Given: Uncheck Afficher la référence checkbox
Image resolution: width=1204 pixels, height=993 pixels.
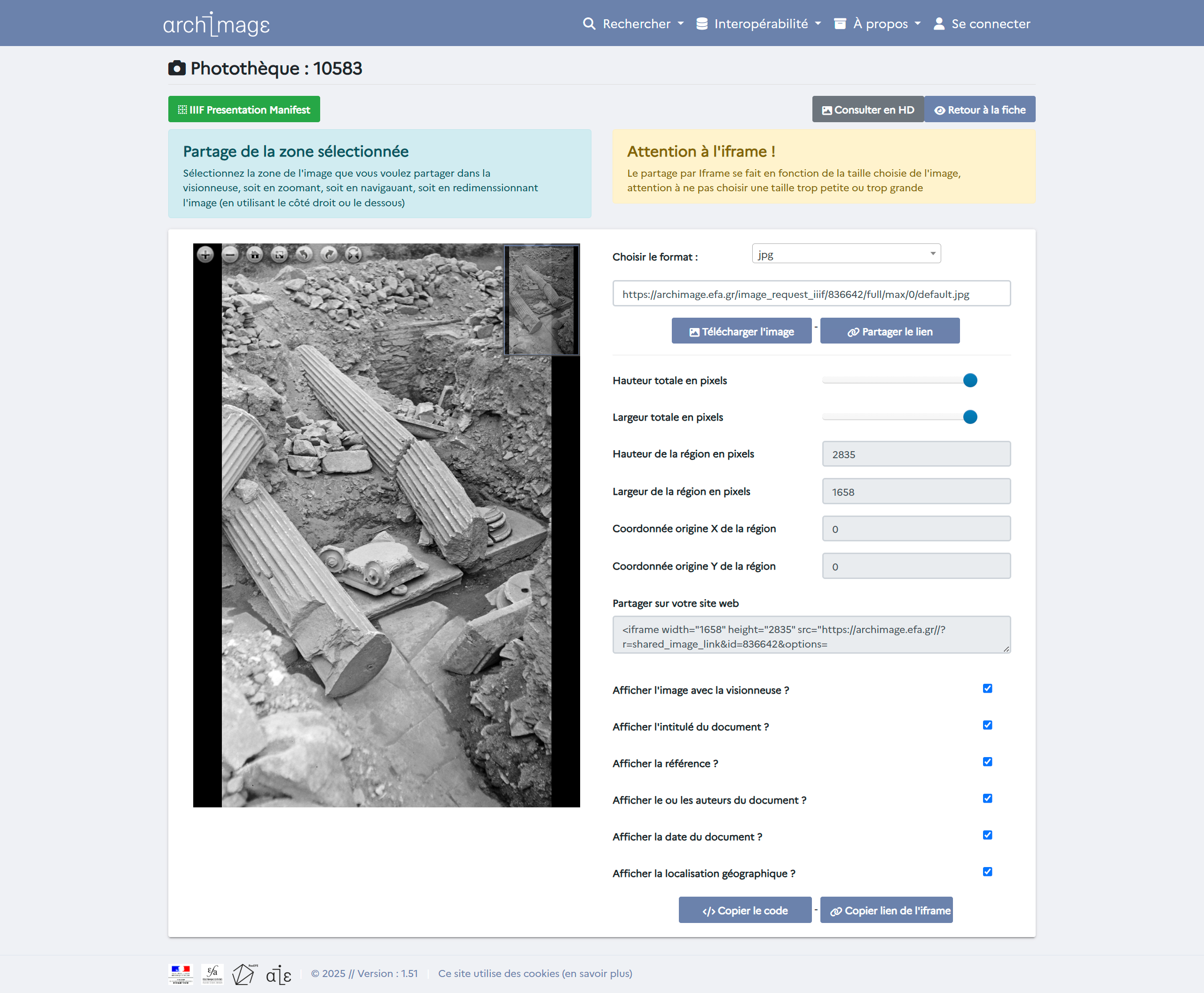Looking at the screenshot, I should tap(987, 762).
